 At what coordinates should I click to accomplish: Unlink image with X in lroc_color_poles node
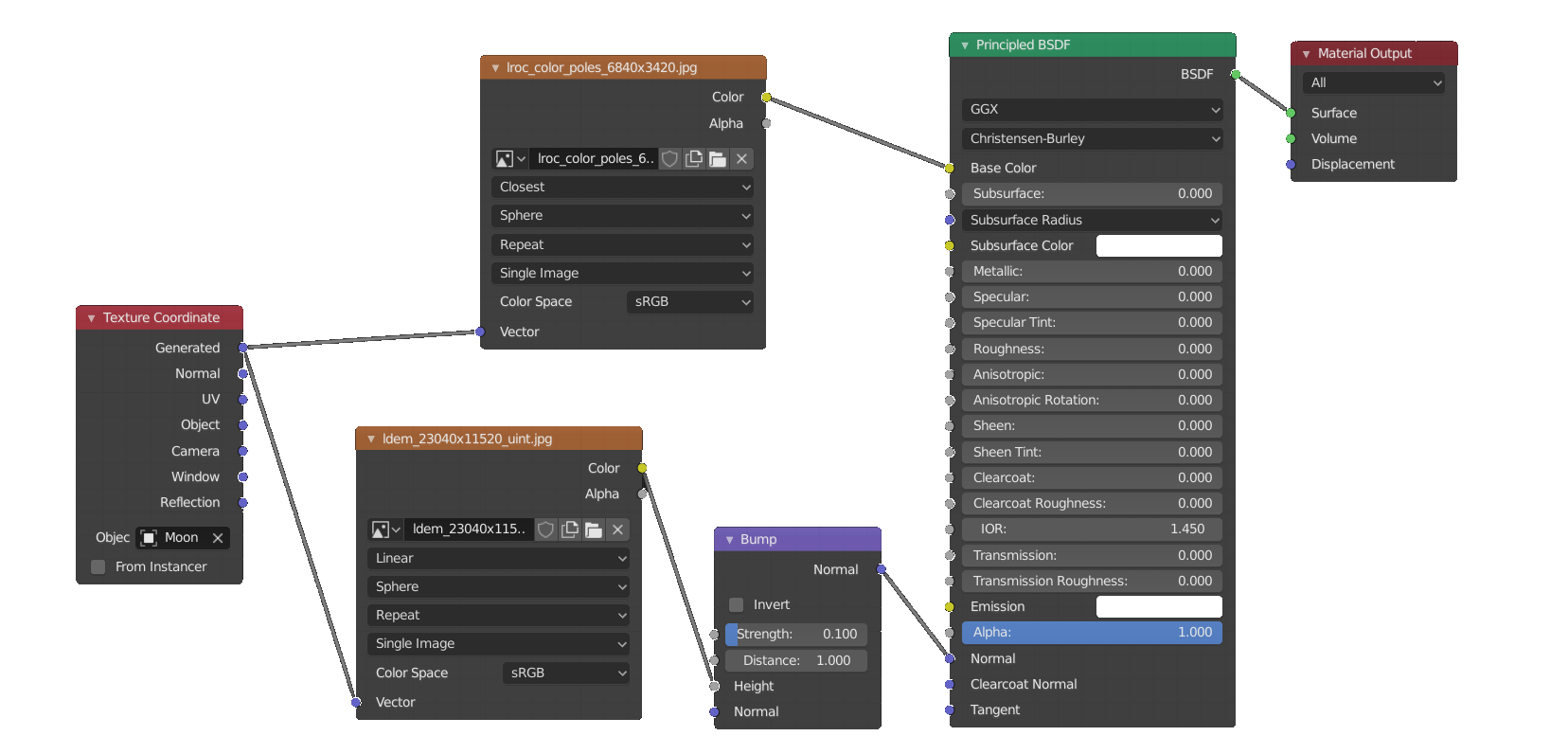tap(741, 159)
